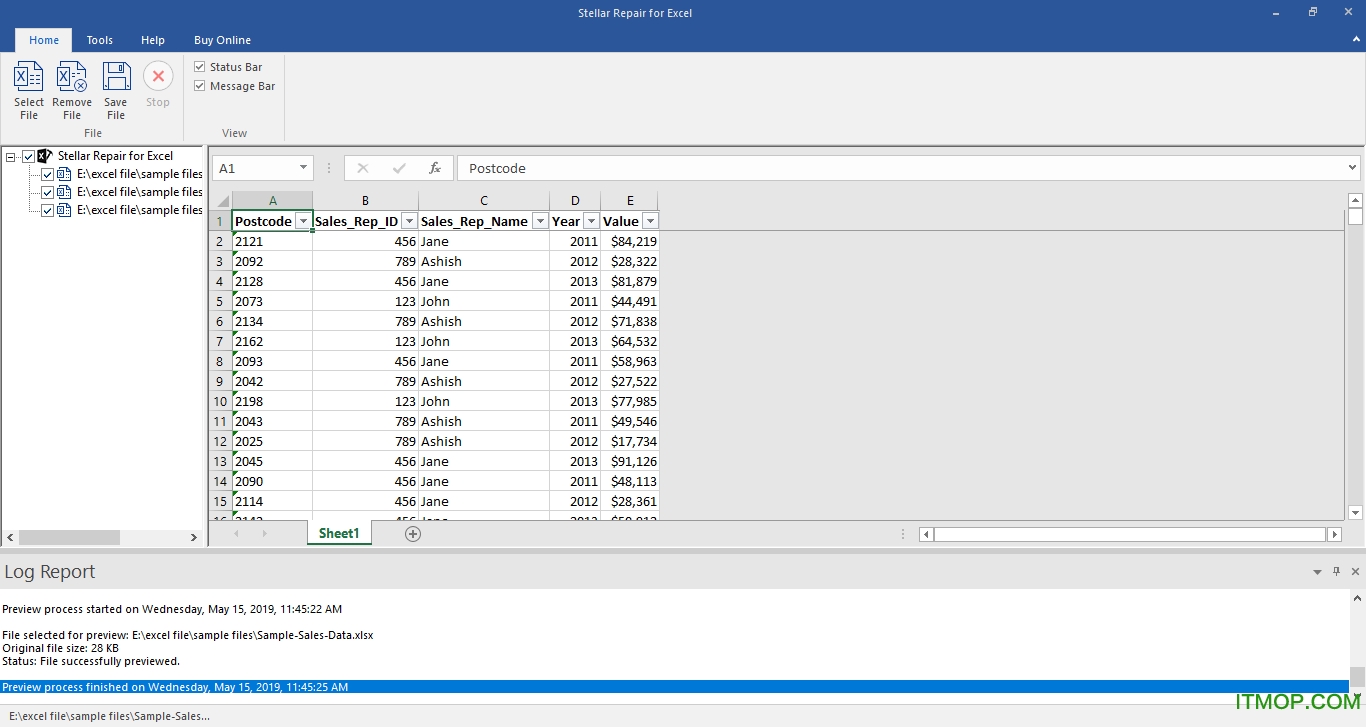Pin the Log Report panel
The height and width of the screenshot is (727, 1366).
[1336, 572]
